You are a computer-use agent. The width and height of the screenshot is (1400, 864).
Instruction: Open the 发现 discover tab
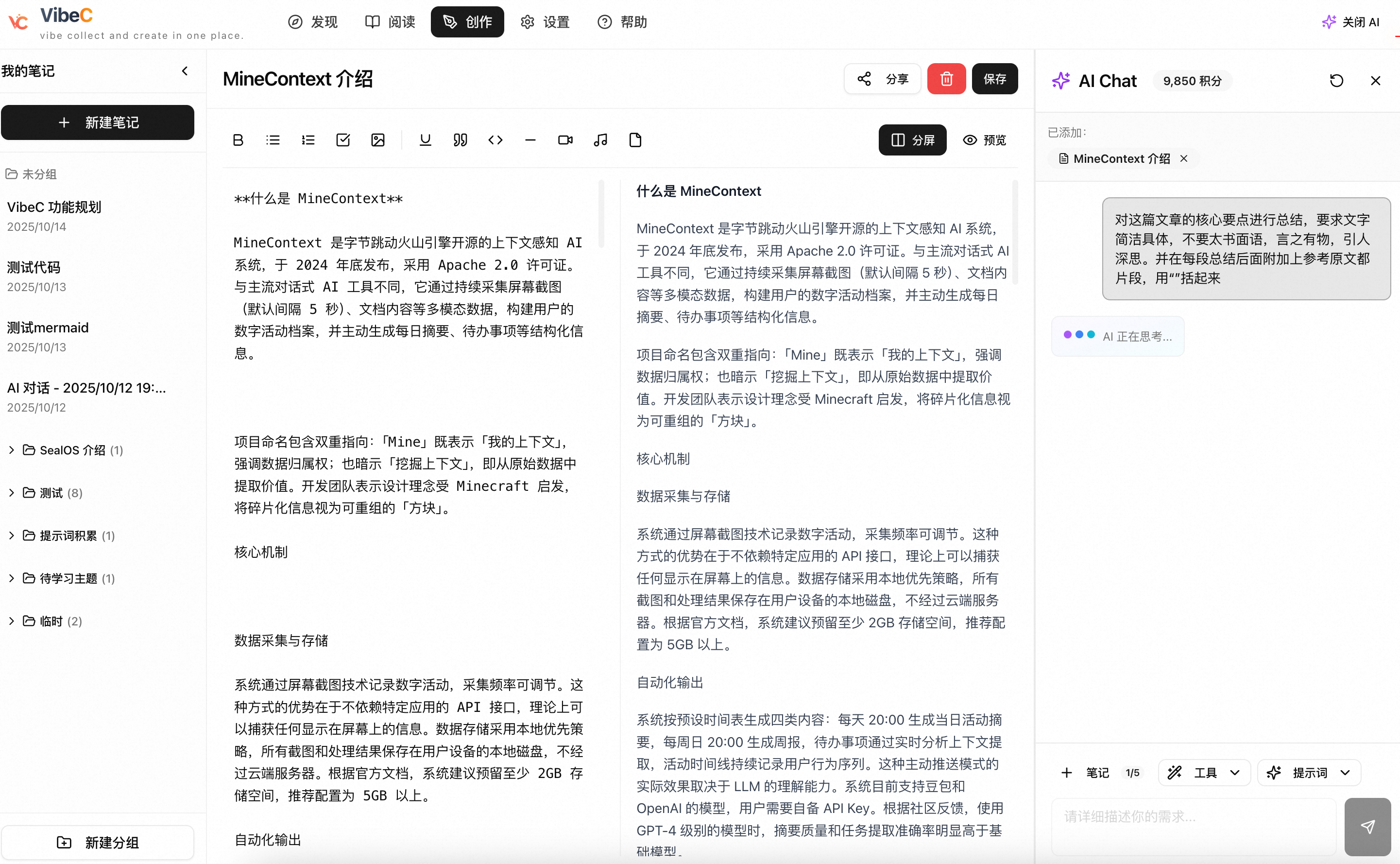[x=313, y=22]
